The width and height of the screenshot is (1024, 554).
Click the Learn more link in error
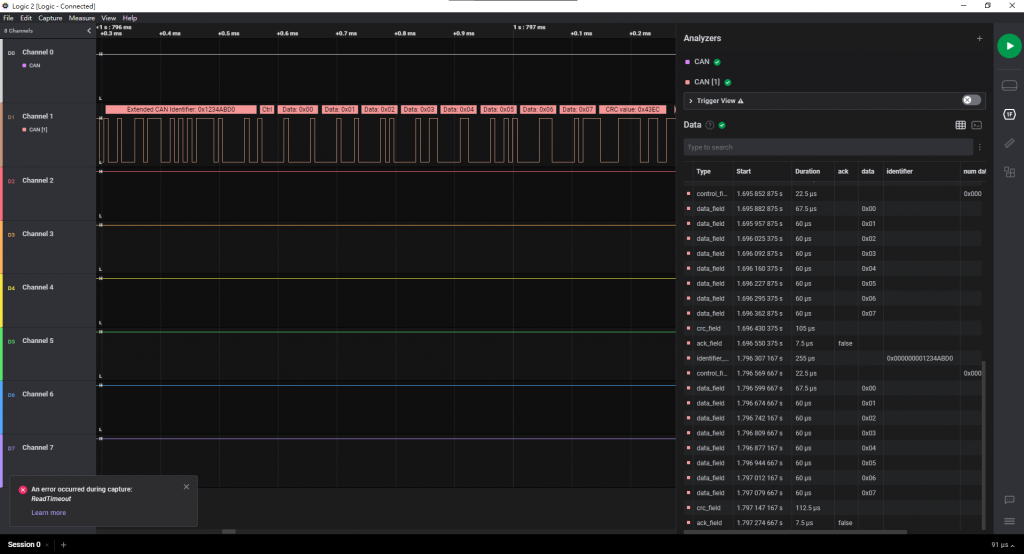tap(48, 512)
